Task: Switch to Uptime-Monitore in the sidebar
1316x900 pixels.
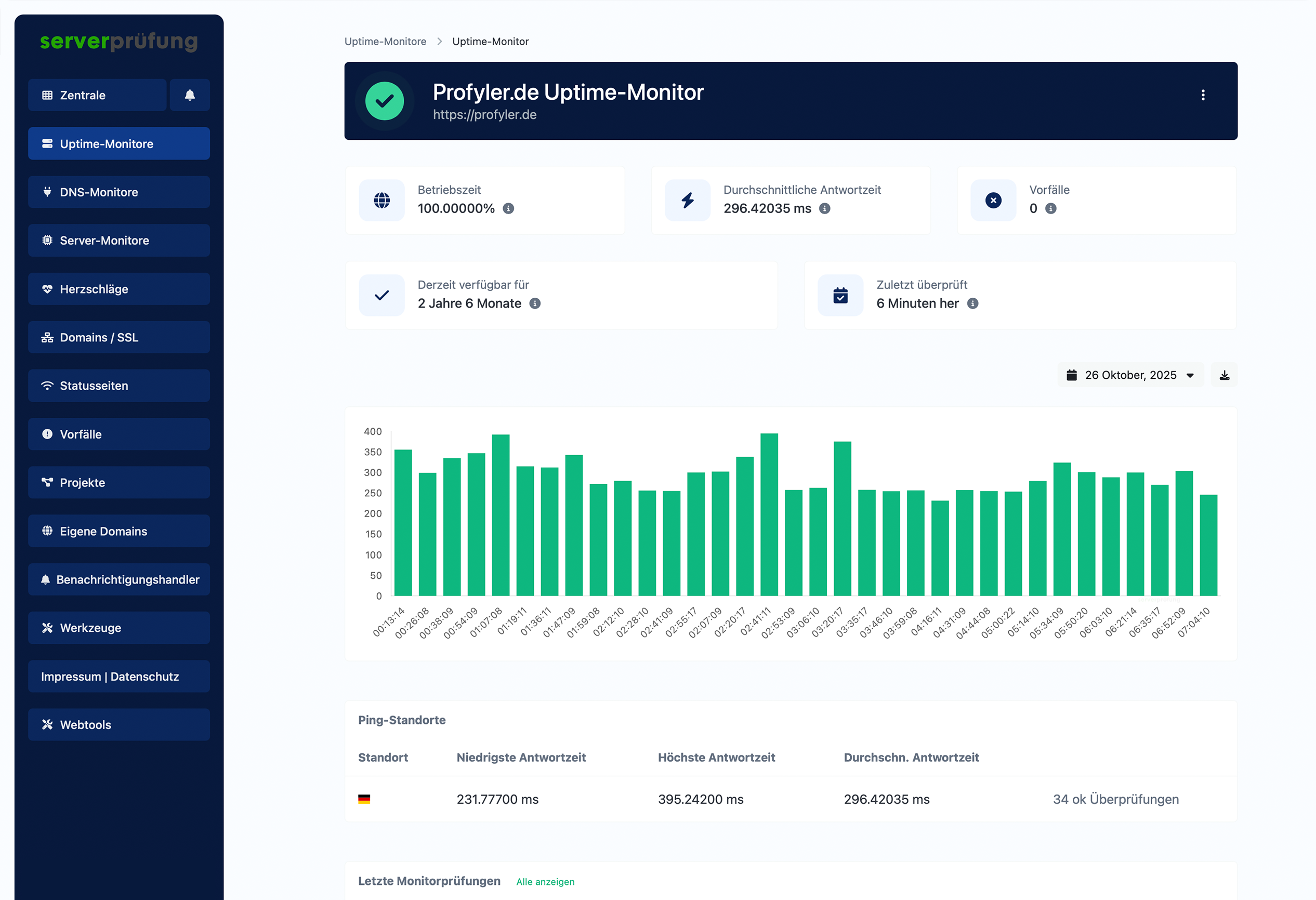Action: click(x=107, y=143)
